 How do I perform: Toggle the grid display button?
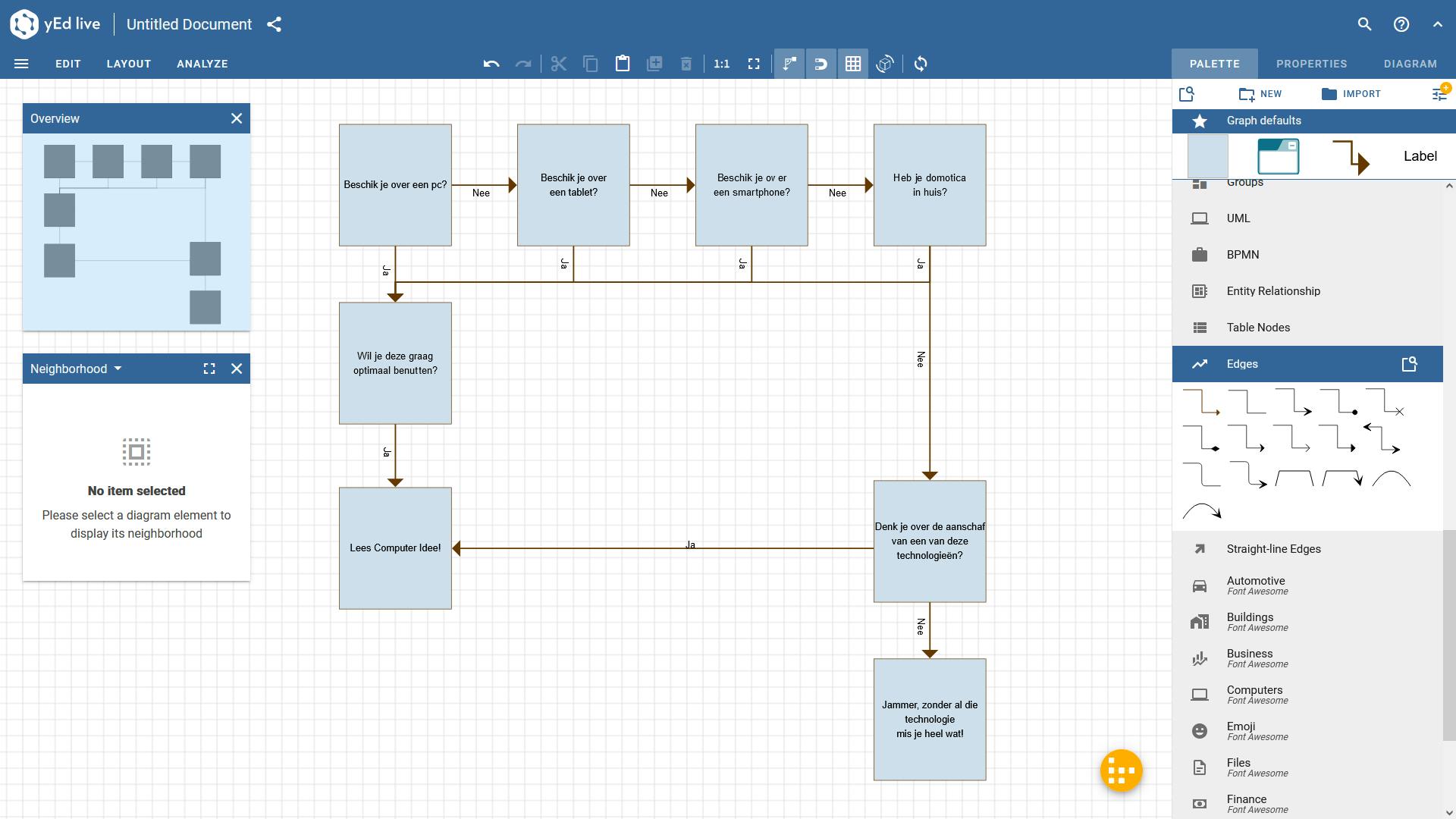coord(853,64)
